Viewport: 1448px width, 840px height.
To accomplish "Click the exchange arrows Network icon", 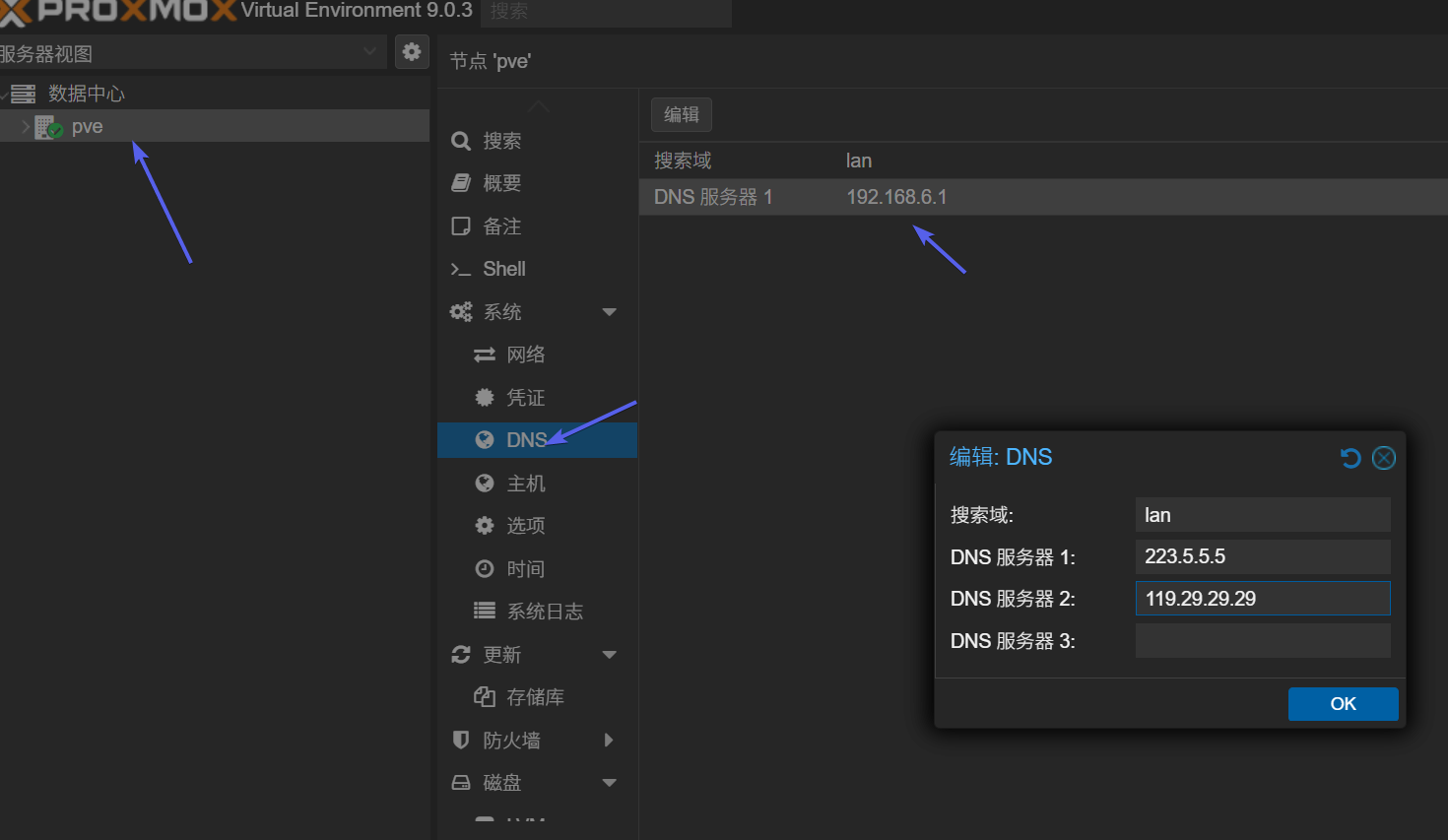I will coord(485,355).
